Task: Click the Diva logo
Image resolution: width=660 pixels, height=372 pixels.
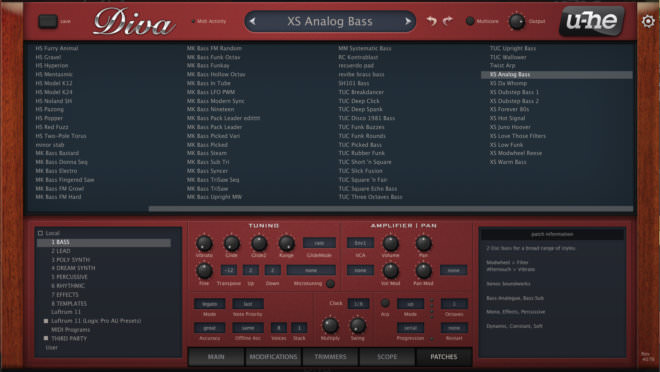Action: (134, 22)
